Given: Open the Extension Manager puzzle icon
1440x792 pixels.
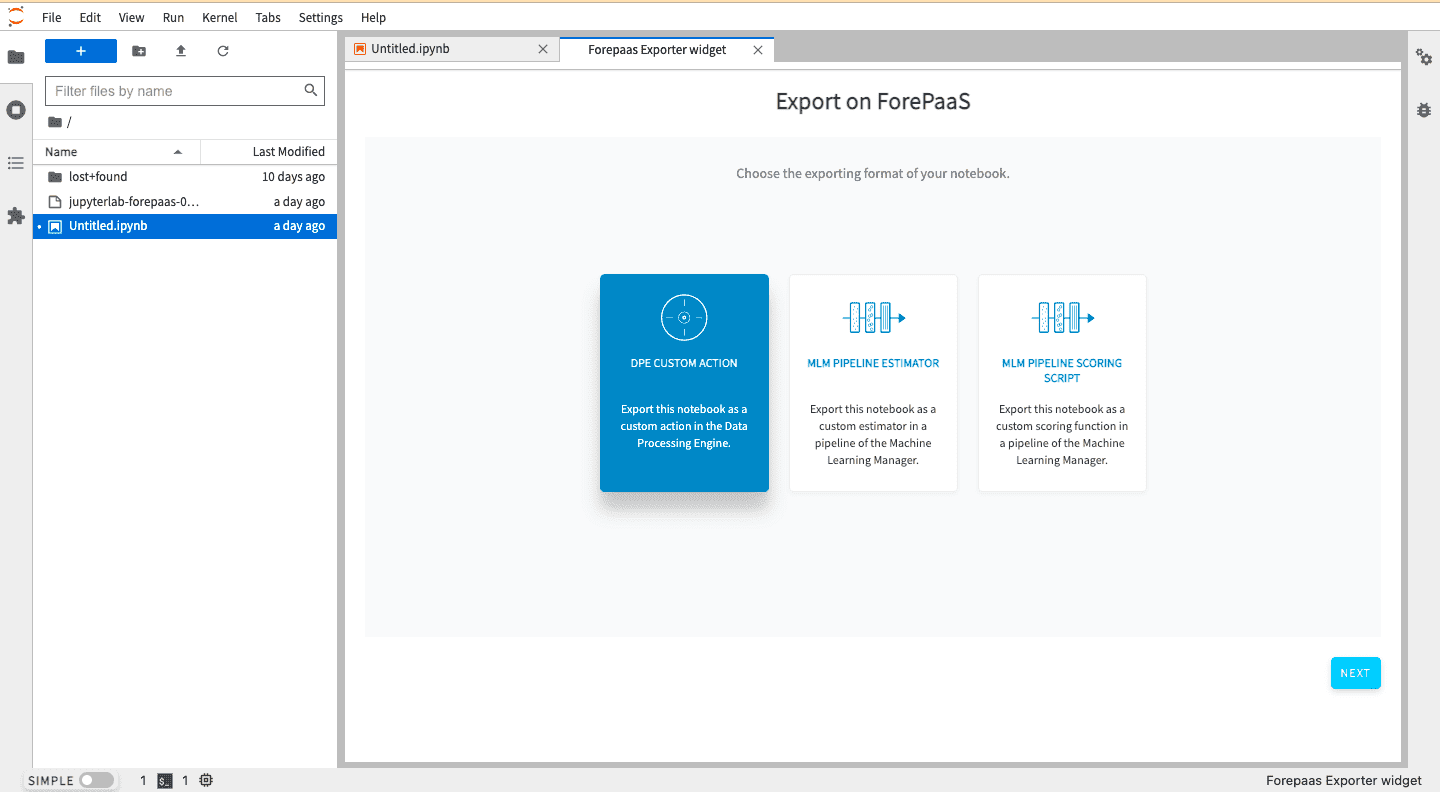Looking at the screenshot, I should 16,216.
